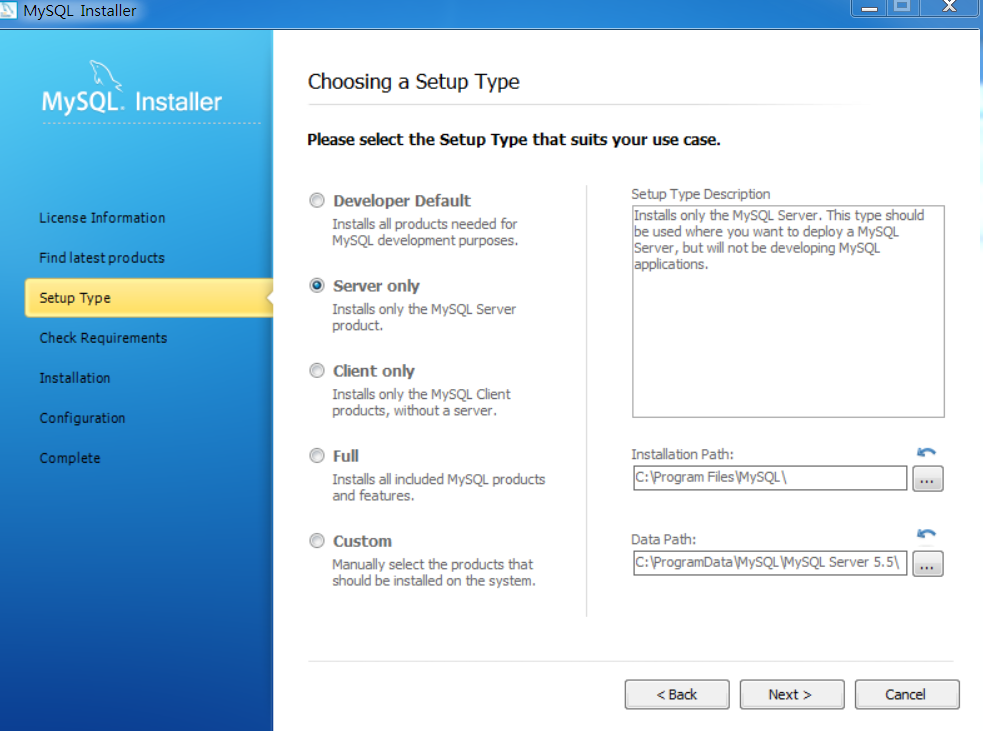Viewport: 983px width, 731px height.
Task: Close the MySQL Installer window
Action: [949, 8]
